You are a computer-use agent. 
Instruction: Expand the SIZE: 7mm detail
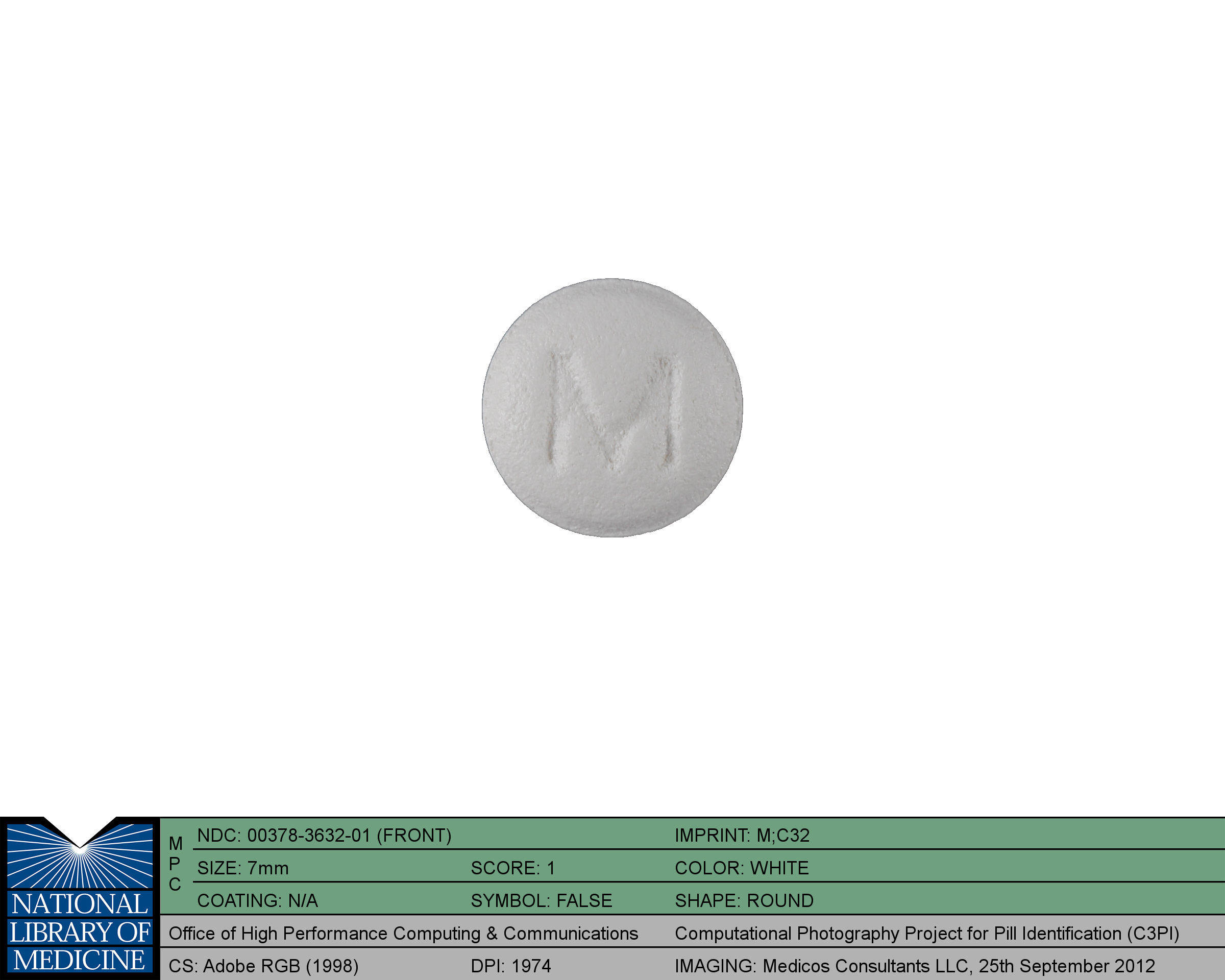[242, 868]
